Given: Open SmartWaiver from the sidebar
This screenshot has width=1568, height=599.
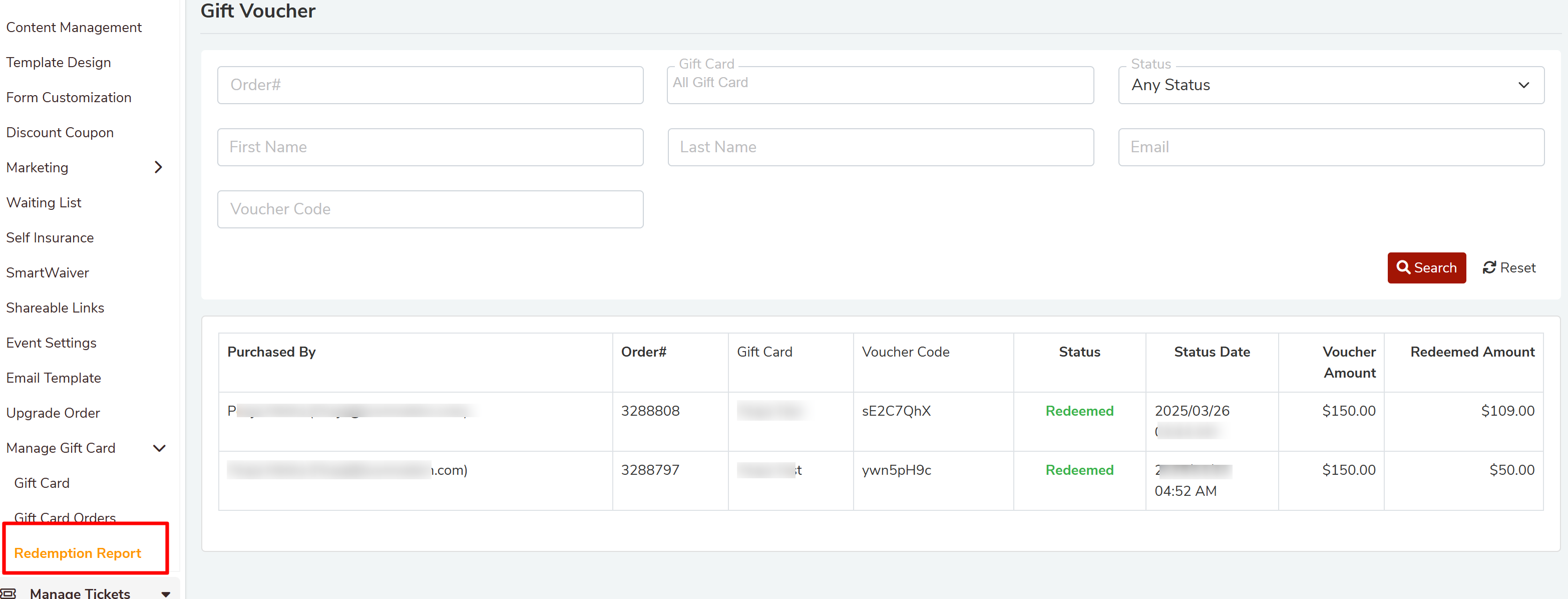Looking at the screenshot, I should pos(48,273).
